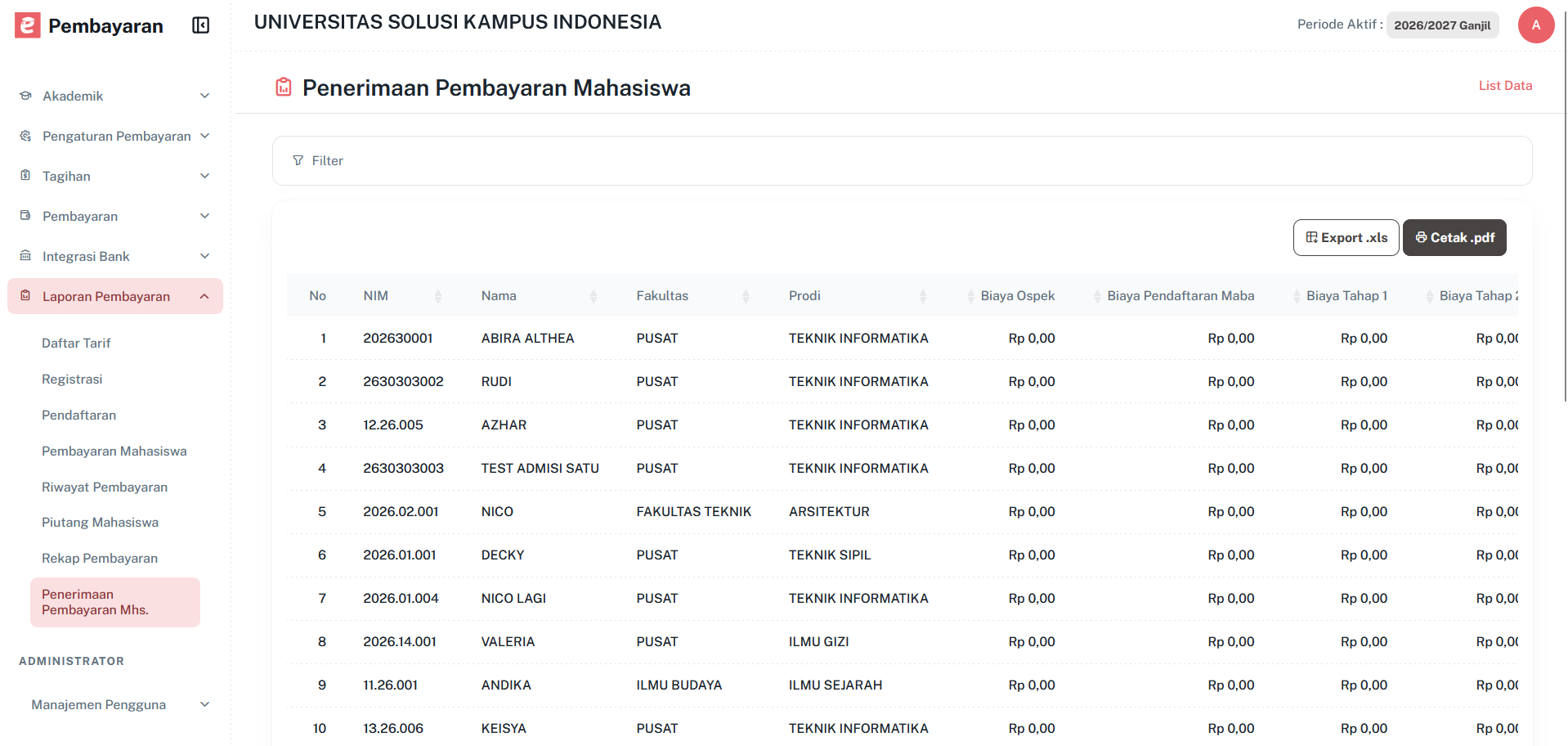This screenshot has height=746, width=1568.
Task: Click the Filter funnel icon
Action: 298,160
